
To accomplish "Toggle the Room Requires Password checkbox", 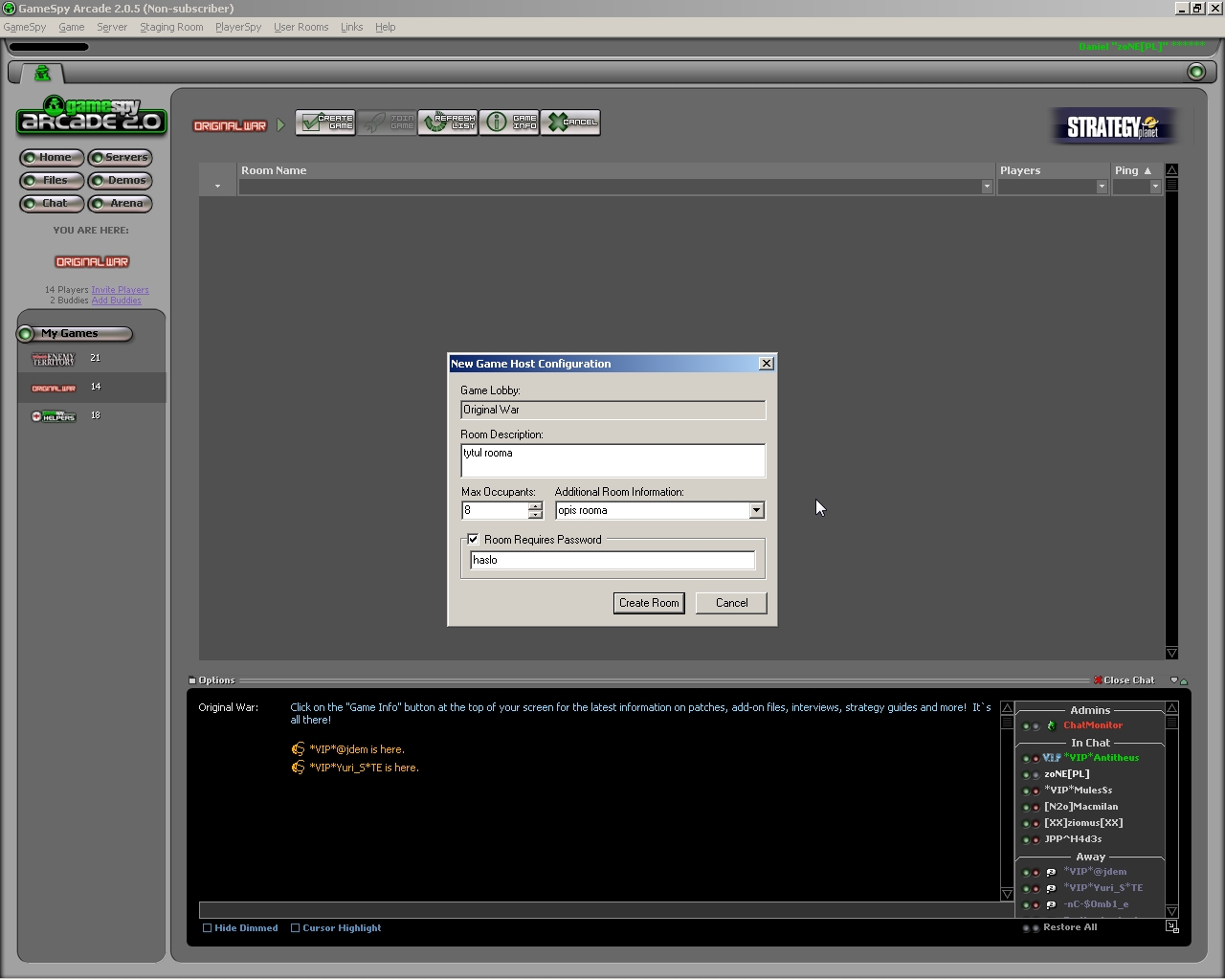I will 473,540.
